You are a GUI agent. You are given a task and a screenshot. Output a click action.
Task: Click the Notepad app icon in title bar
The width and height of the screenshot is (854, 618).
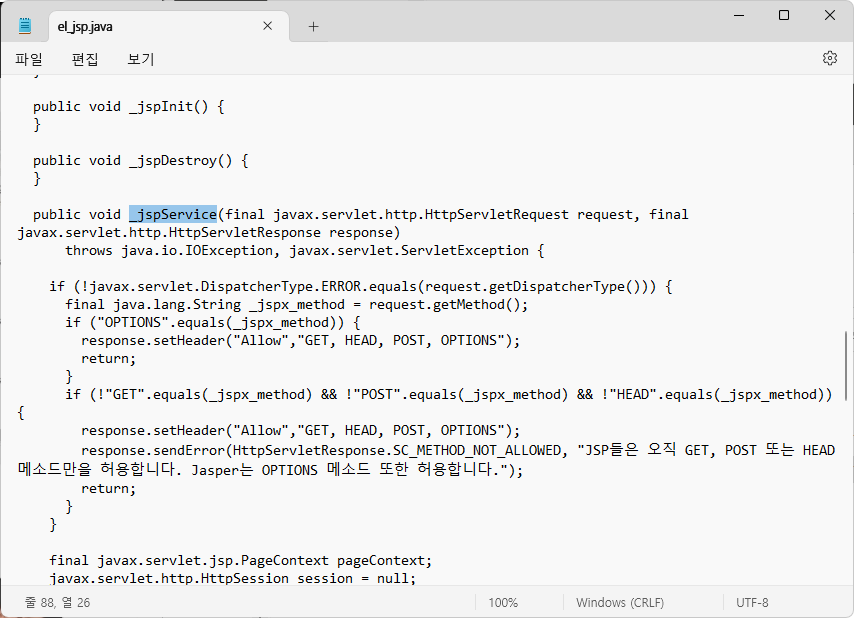25,26
